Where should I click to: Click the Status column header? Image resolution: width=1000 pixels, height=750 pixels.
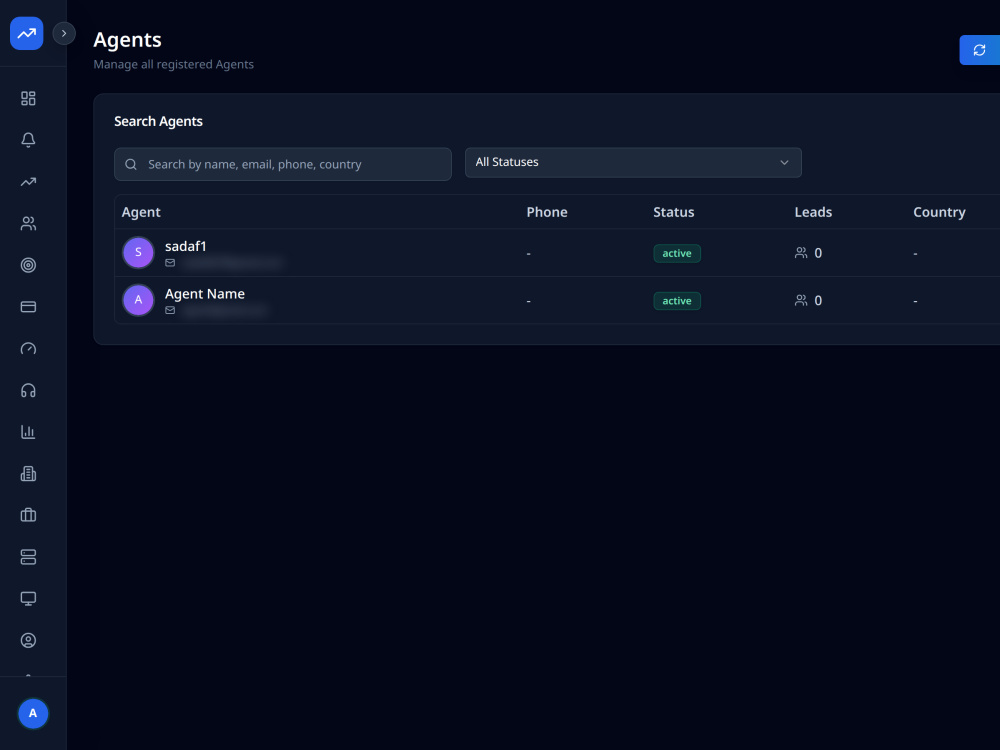tap(673, 212)
